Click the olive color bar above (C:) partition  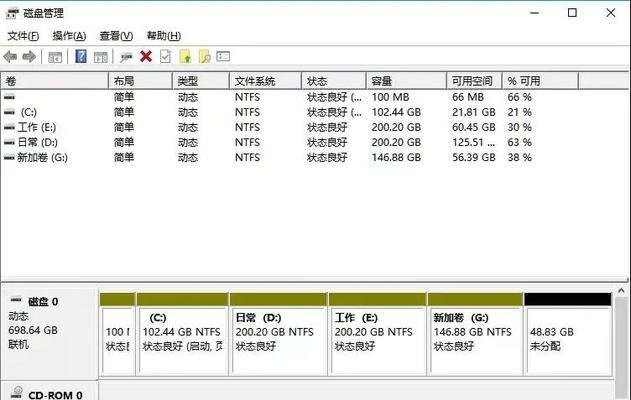[x=182, y=299]
